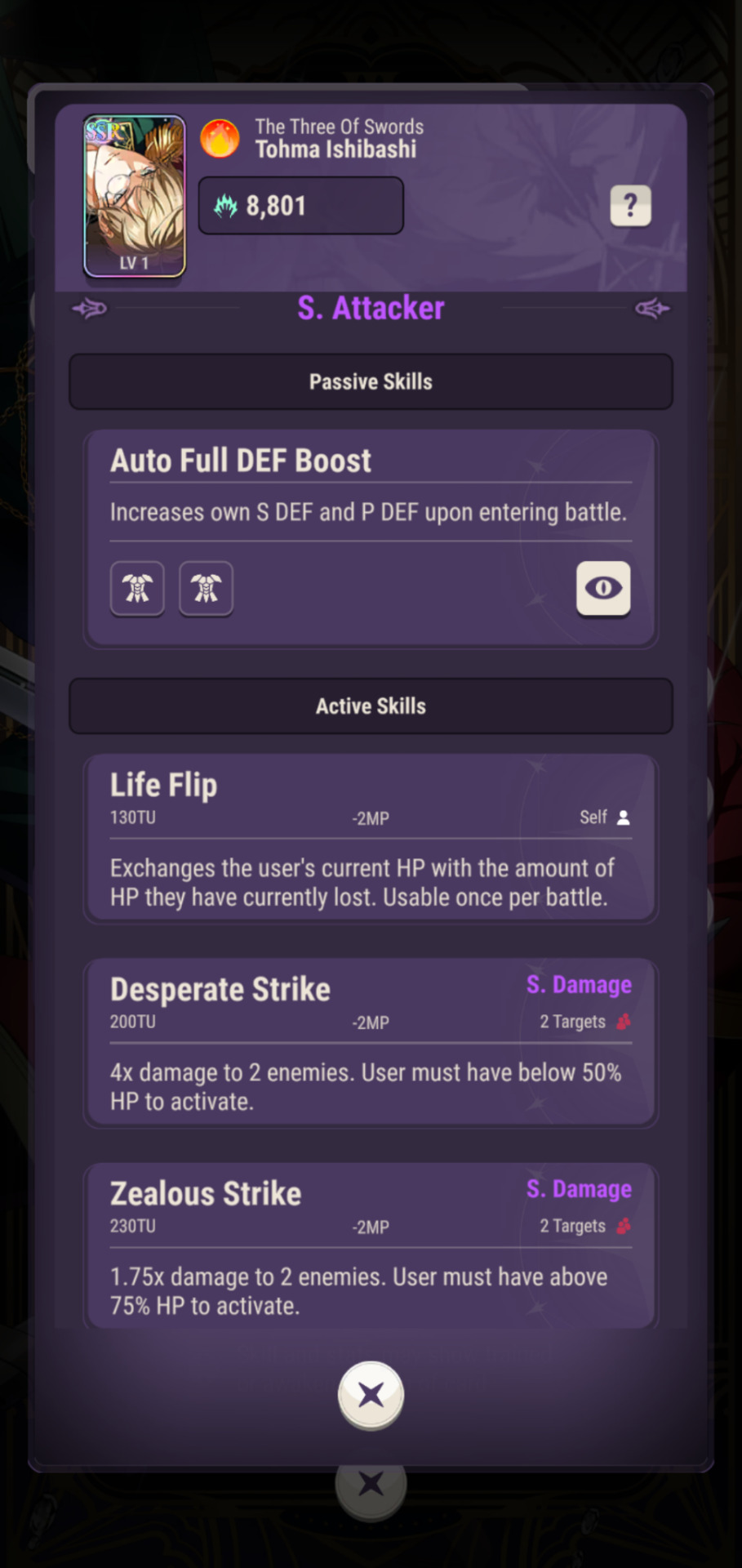Select the Tohma Ishibashi SSR card thumbnail
This screenshot has height=1568, width=742.
[x=135, y=196]
